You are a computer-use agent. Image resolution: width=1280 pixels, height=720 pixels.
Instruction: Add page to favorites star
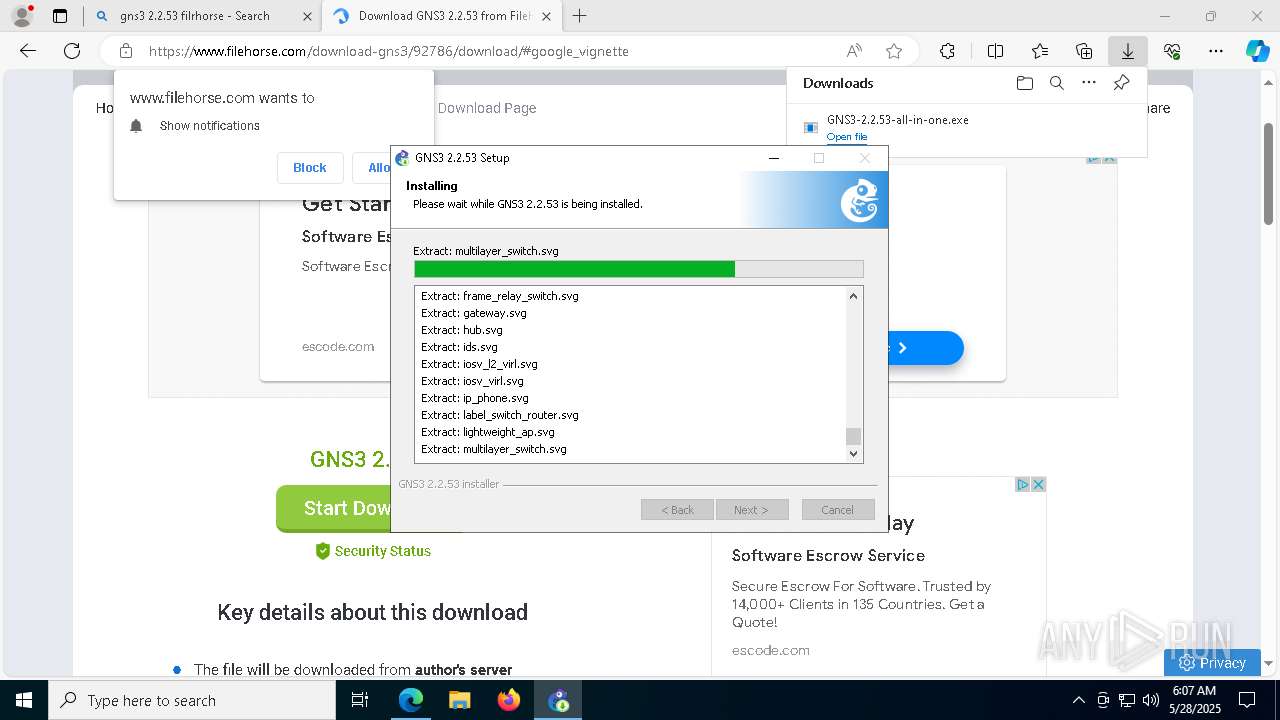coord(894,51)
